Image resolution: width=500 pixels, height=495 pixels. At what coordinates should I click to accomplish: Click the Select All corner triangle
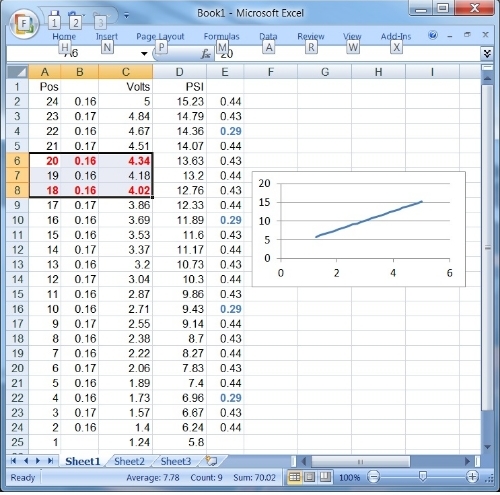point(17,72)
